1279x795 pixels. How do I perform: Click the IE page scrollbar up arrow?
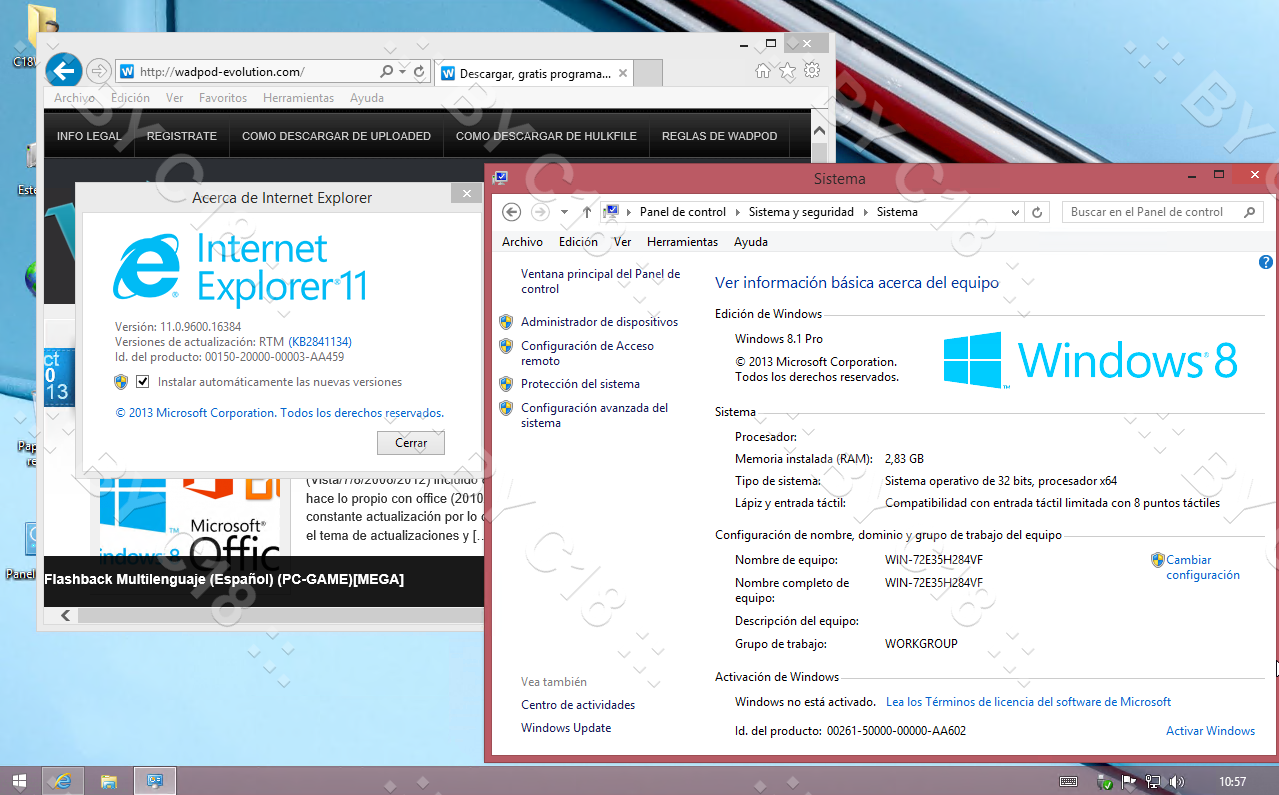[x=820, y=131]
